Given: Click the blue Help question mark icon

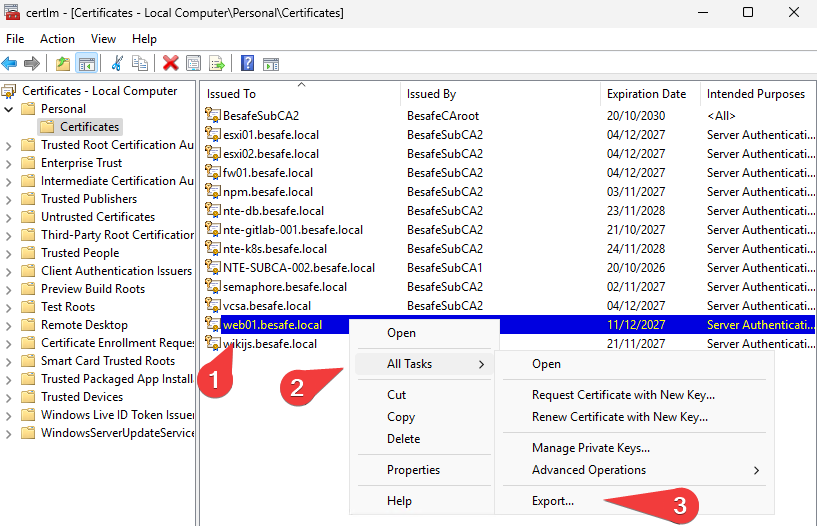Looking at the screenshot, I should point(247,64).
